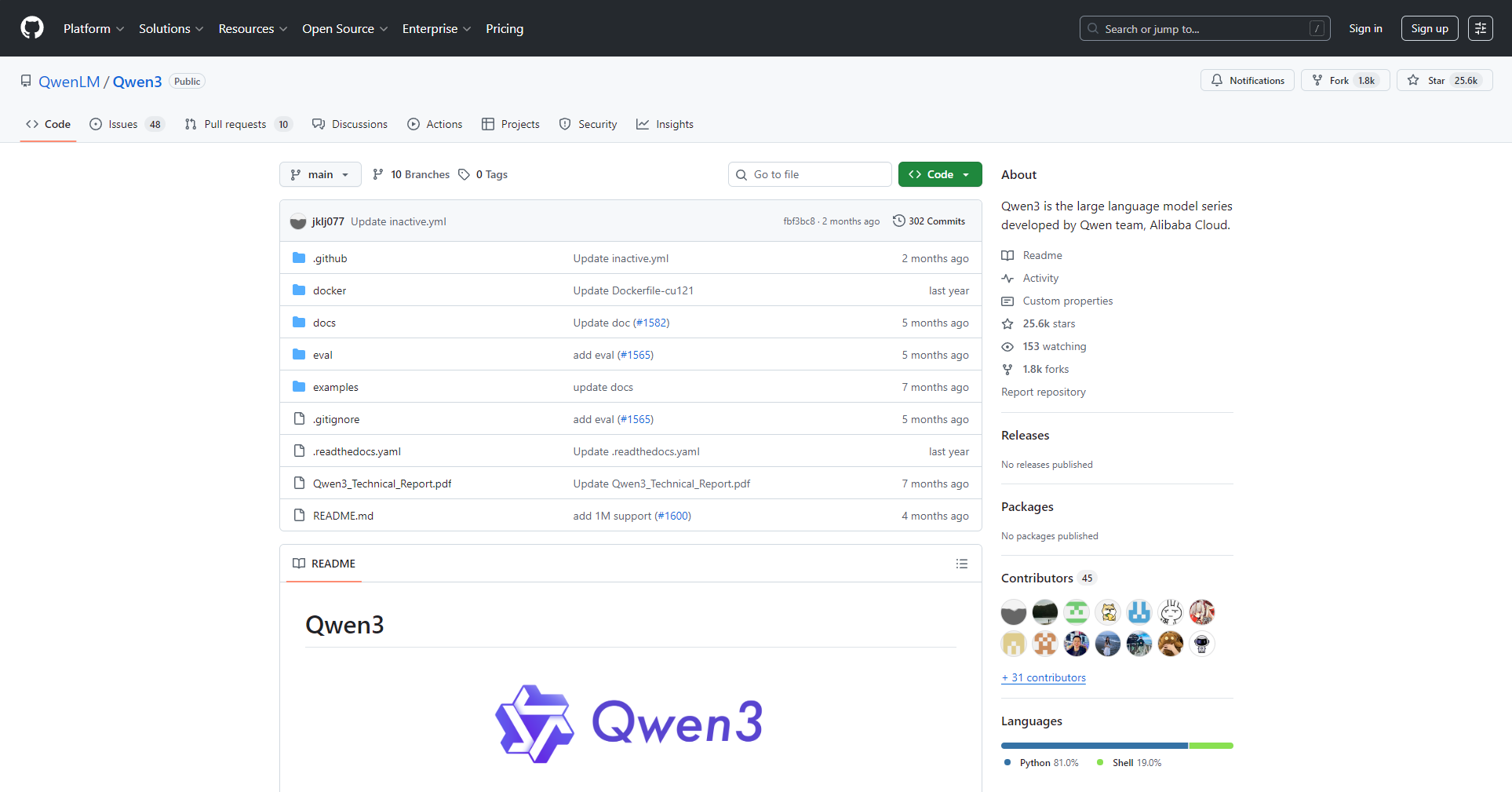The image size is (1512, 792).
Task: Click the first contributor avatar
Action: [x=1013, y=612]
